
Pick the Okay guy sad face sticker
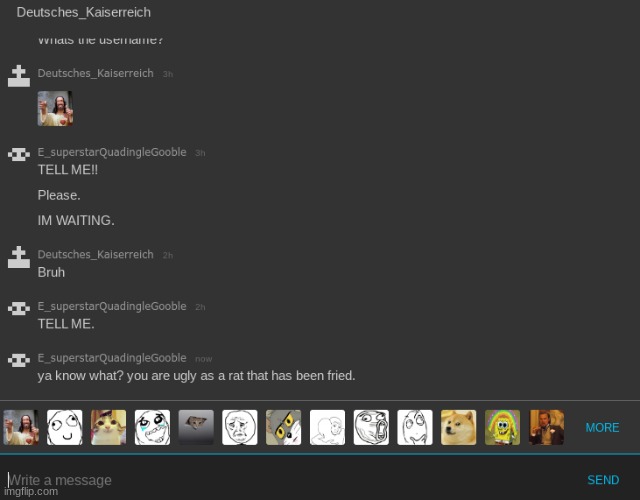coord(240,427)
